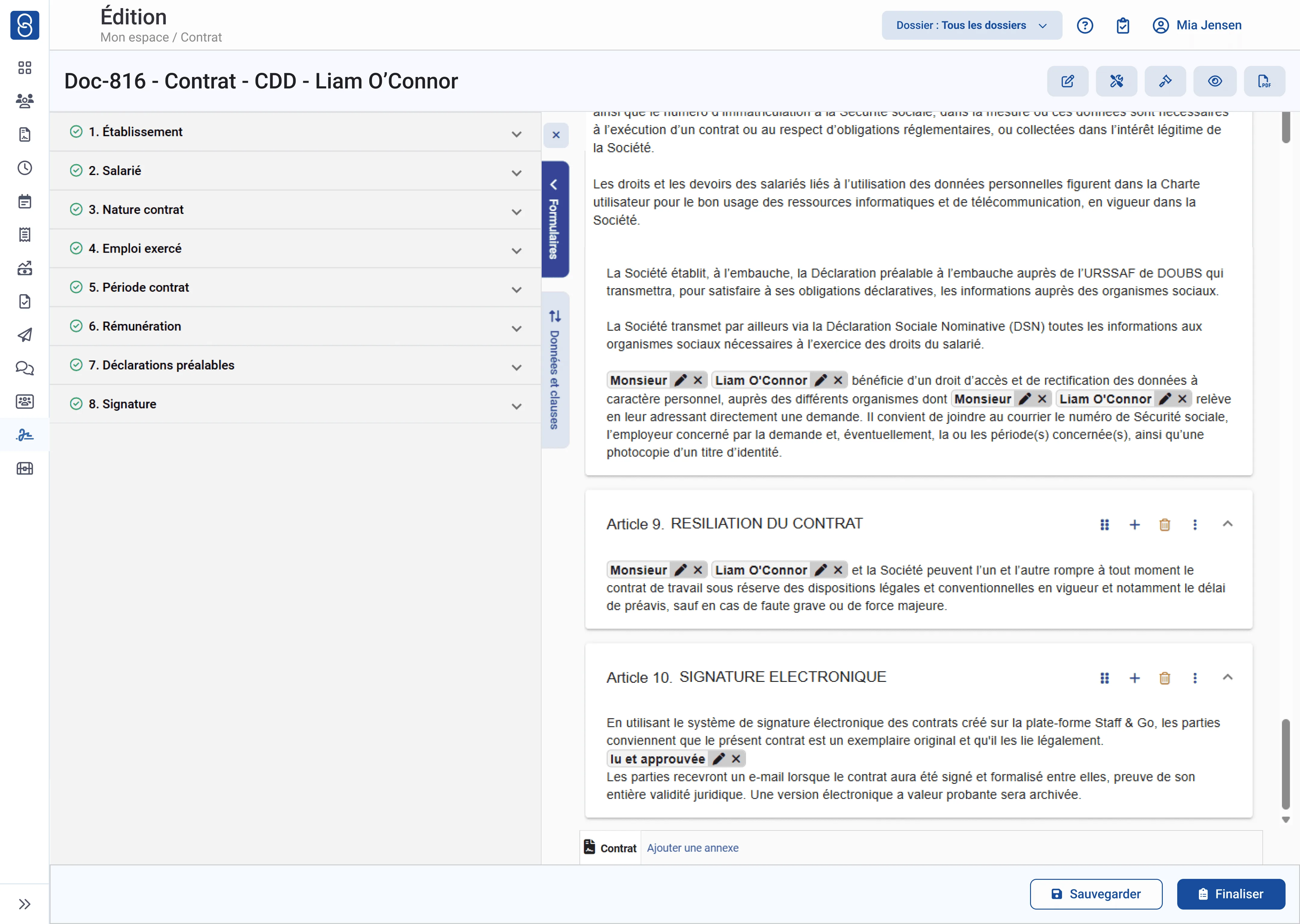Click the Finaliser button
The image size is (1300, 924).
click(1231, 895)
